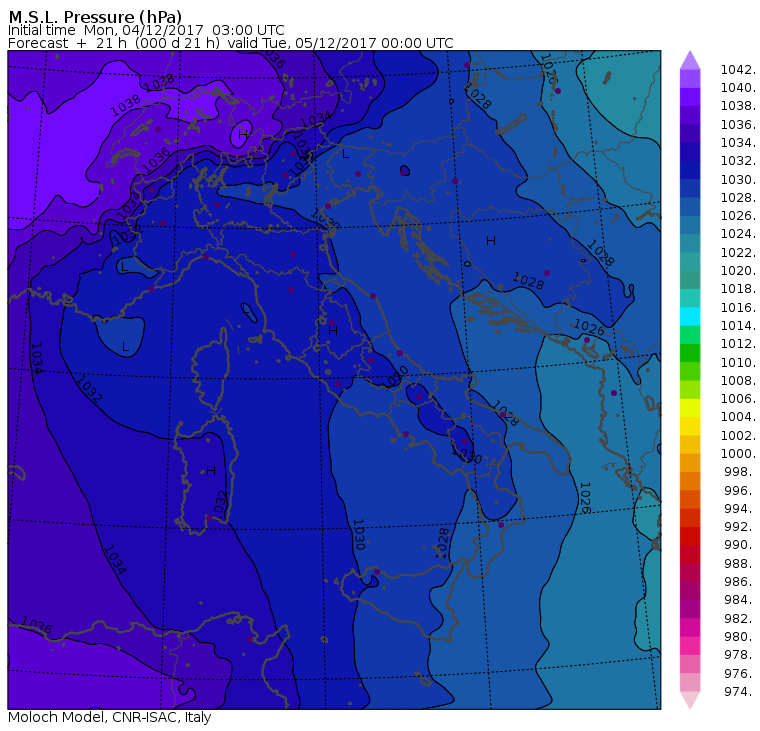Viewport: 760px width, 731px height.
Task: Click the L marker near the Austrian border
Action: (345, 154)
